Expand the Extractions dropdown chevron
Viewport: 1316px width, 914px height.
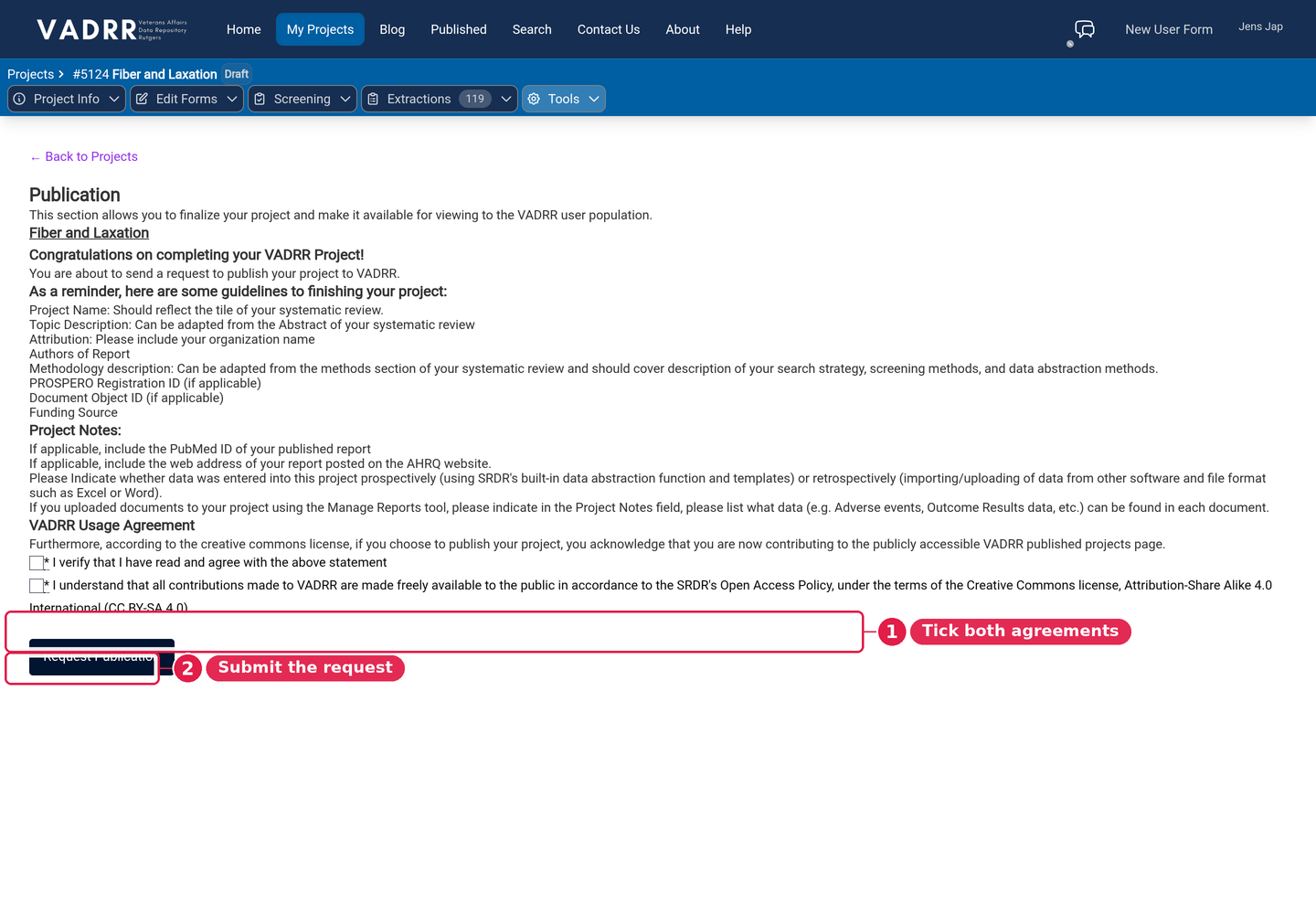tap(506, 99)
